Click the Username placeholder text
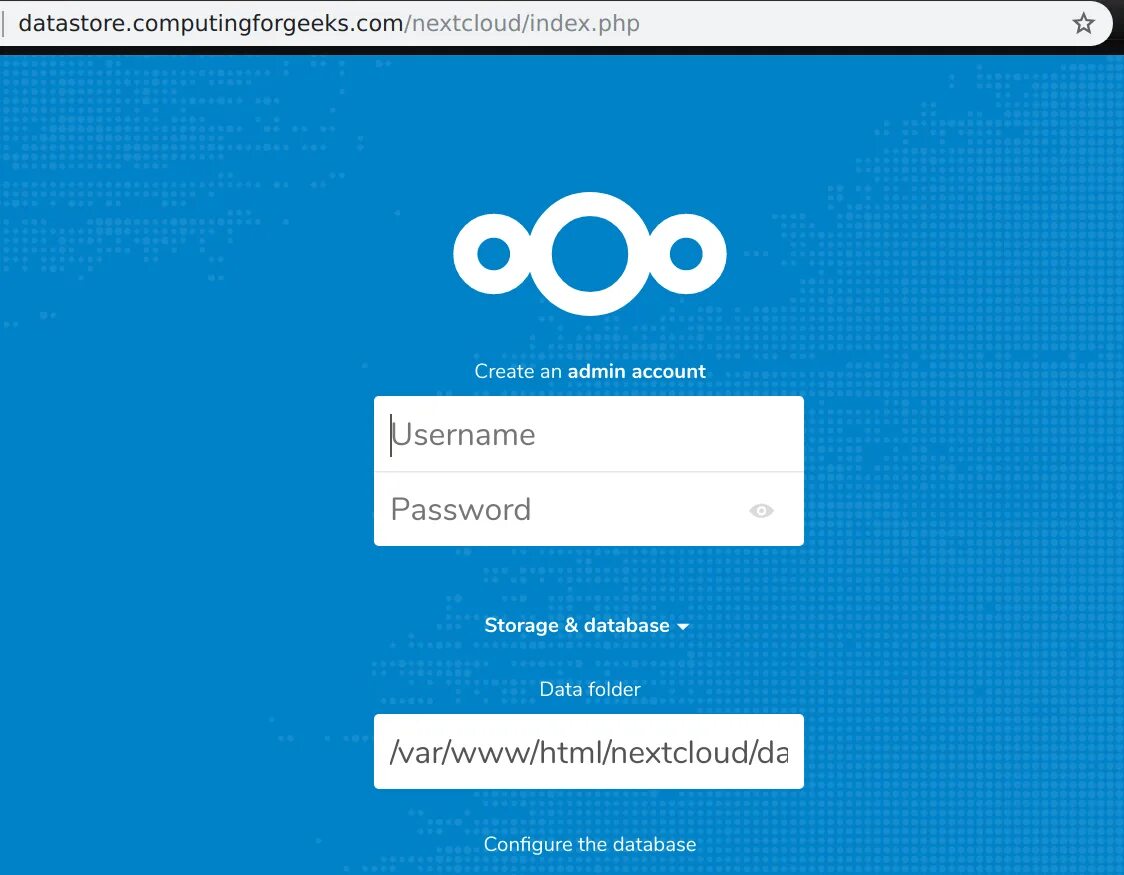 click(x=464, y=434)
